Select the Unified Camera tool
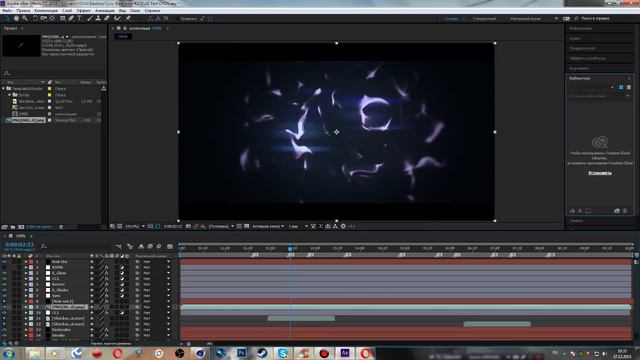This screenshot has height=360, width=640. click(x=44, y=18)
